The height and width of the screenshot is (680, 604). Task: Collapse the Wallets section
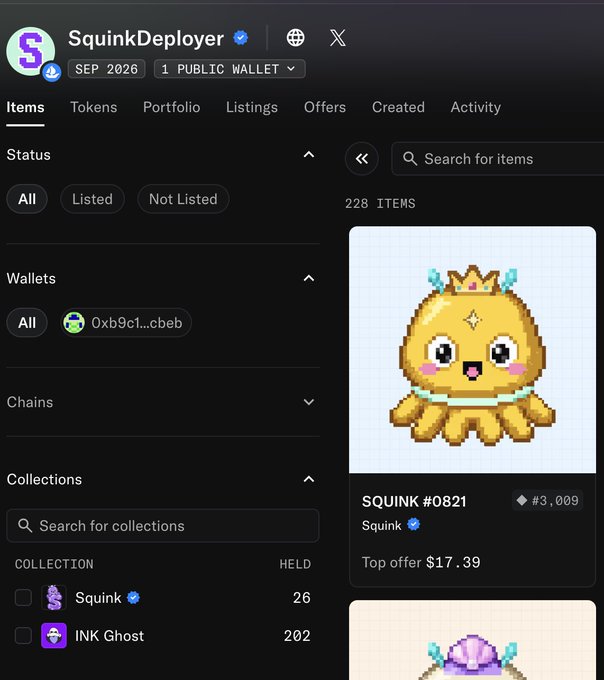pos(309,278)
